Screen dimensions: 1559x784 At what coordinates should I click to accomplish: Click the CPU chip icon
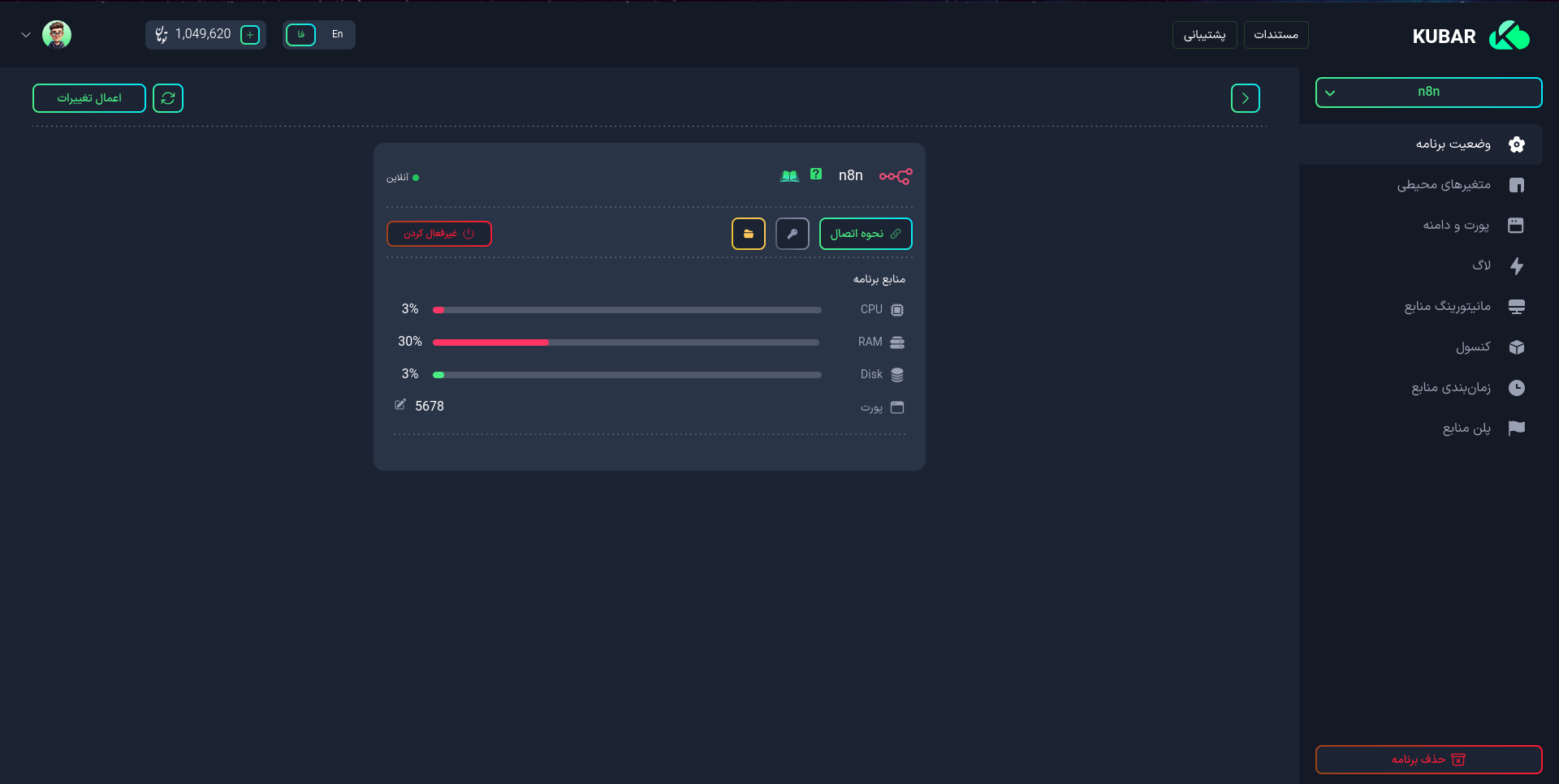pyautogui.click(x=897, y=310)
